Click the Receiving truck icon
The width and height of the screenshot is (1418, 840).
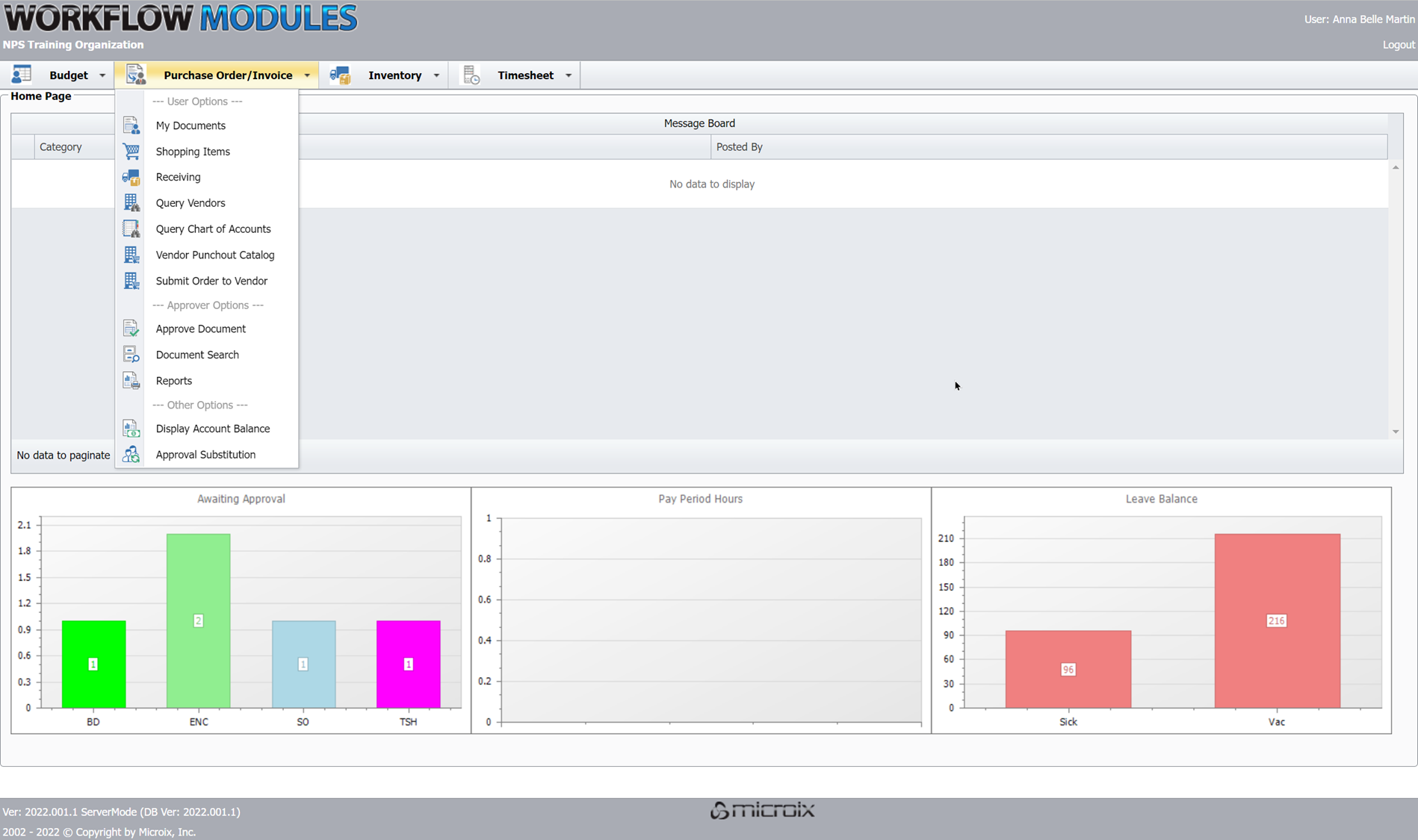[131, 177]
